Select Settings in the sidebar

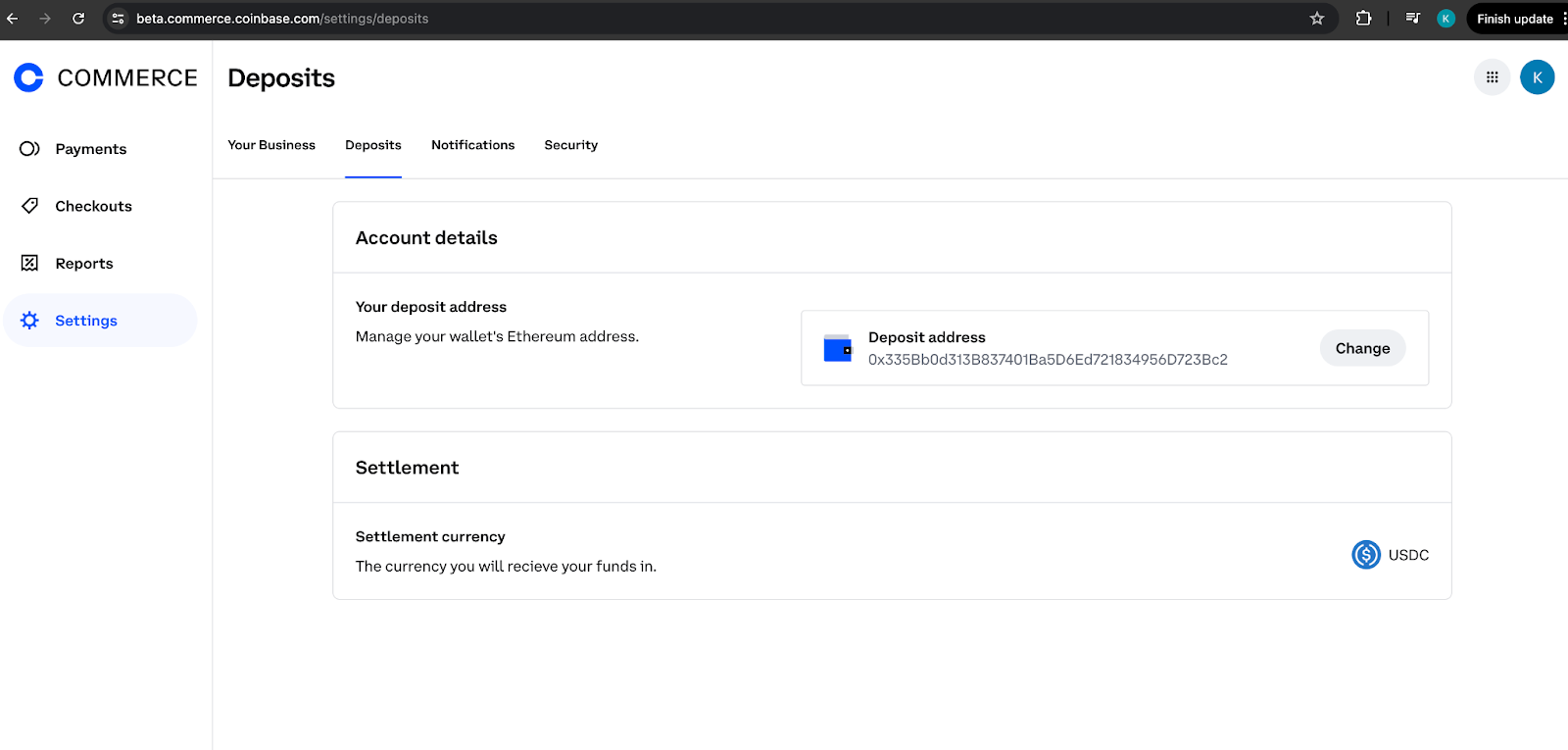(x=100, y=321)
